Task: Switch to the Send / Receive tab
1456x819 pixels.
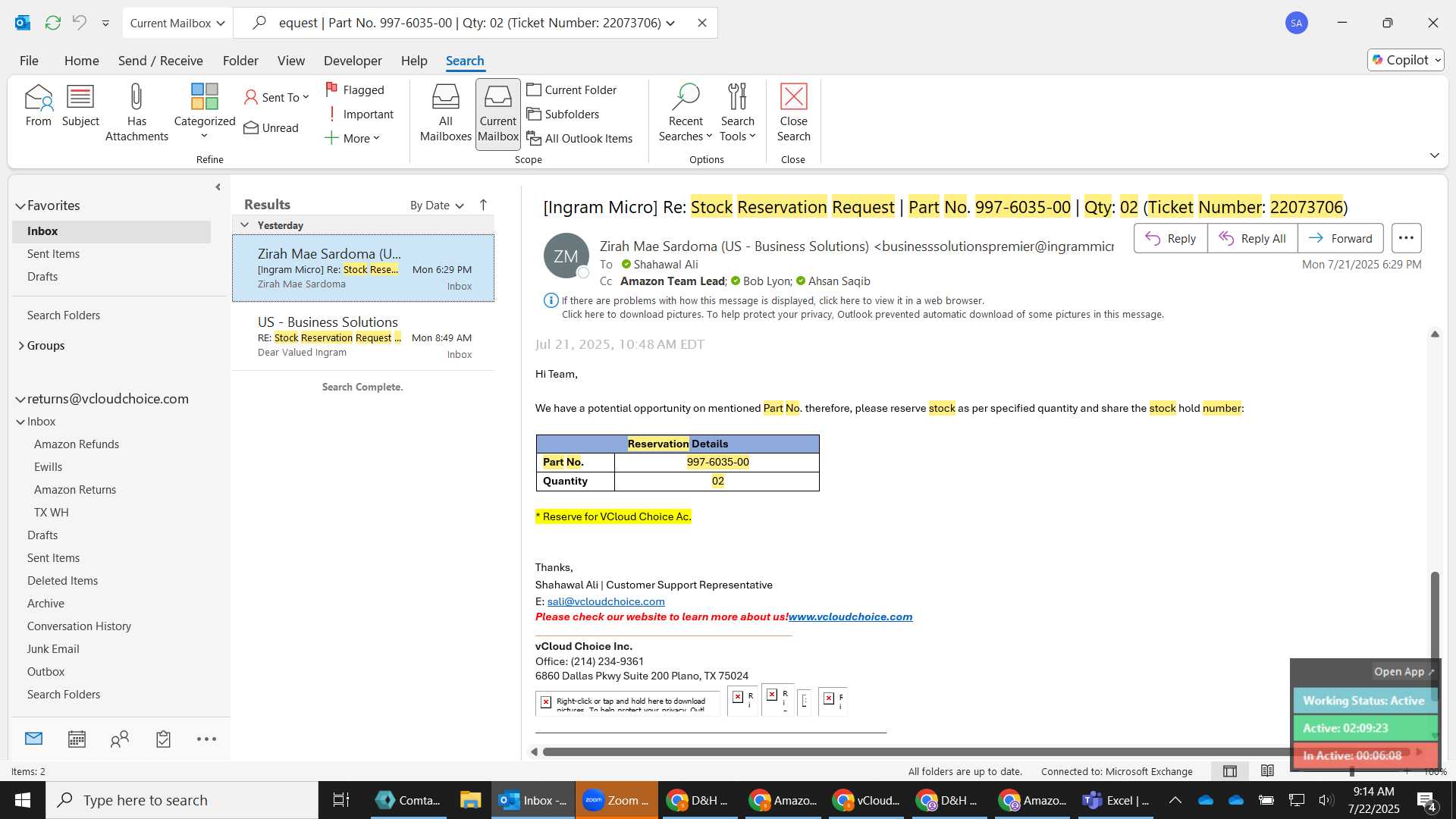Action: point(161,61)
